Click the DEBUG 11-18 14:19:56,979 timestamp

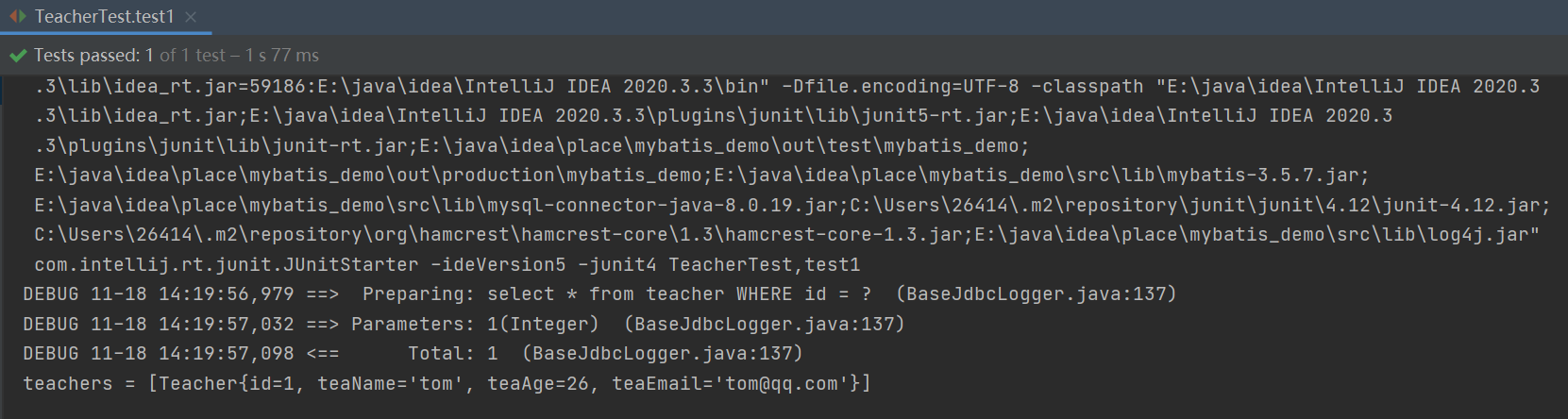pos(158,294)
